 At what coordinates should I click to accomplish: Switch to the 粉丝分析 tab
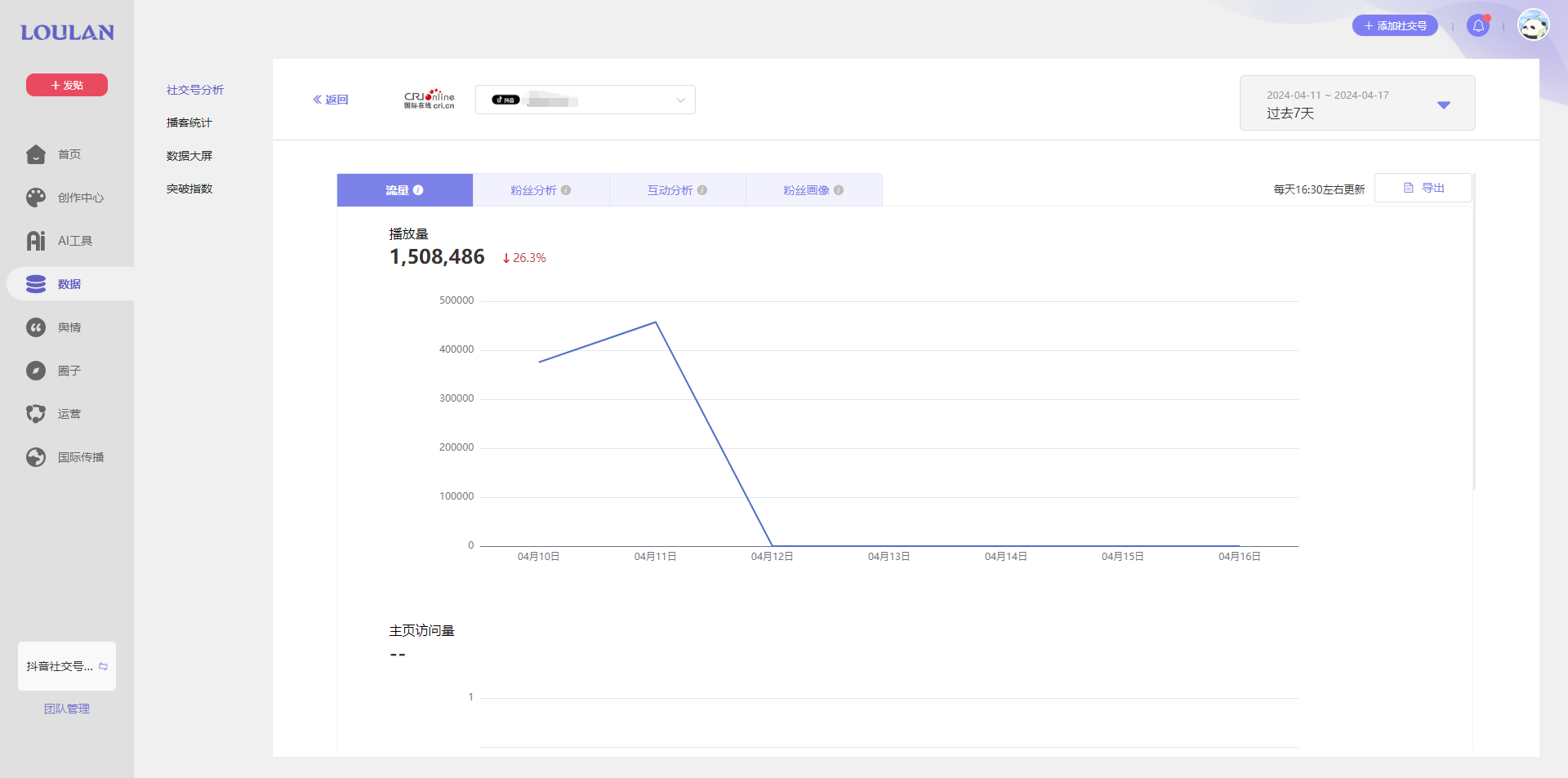coord(541,190)
